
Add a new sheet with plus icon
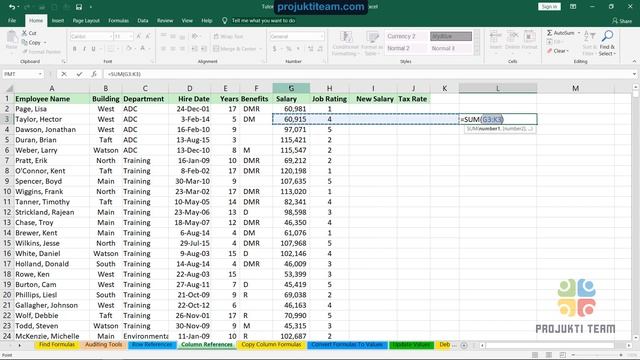464,345
